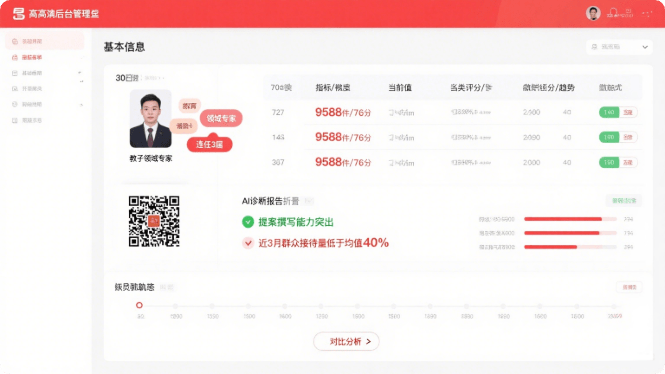Click the profile photo thumbnail
Screen dimensions: 665x374
pos(151,119)
